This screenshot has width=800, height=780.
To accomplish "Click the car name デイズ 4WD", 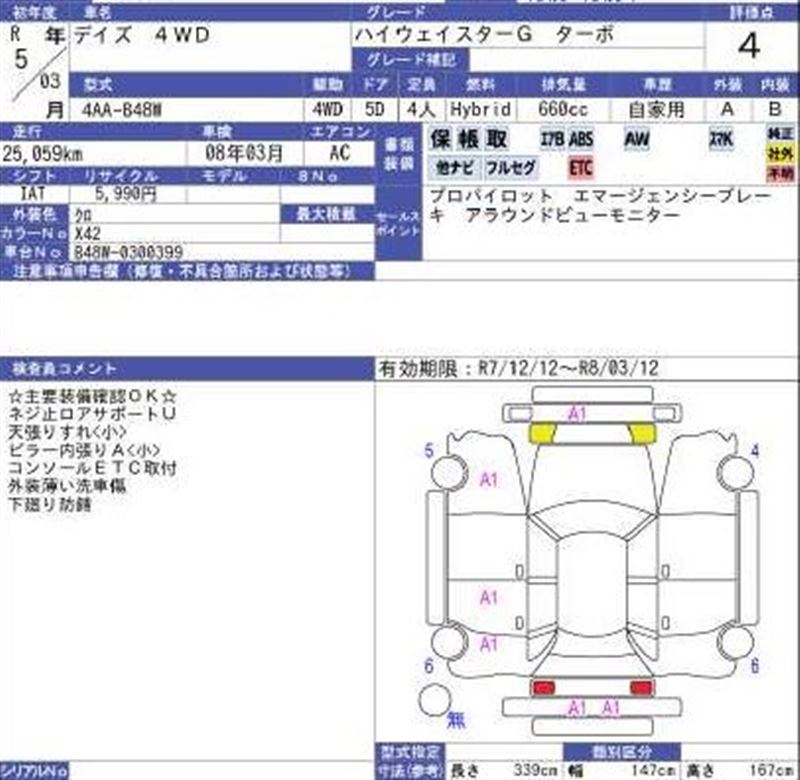I will click(142, 35).
